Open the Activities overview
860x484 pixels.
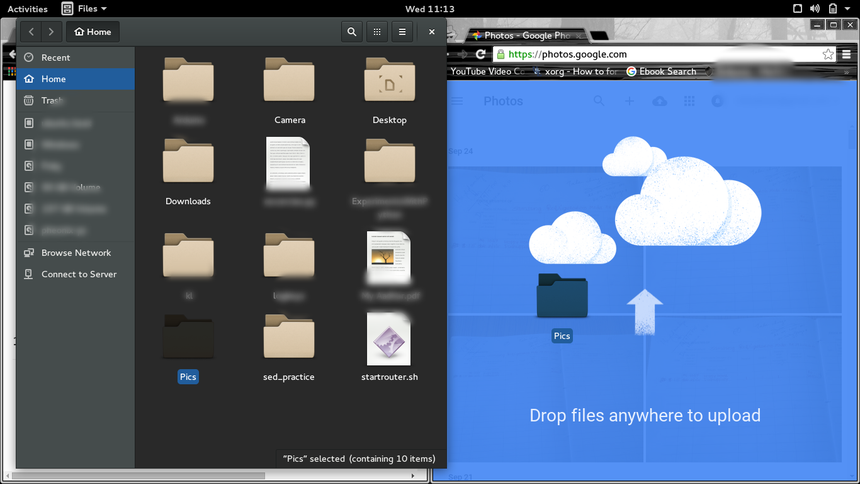coord(27,9)
